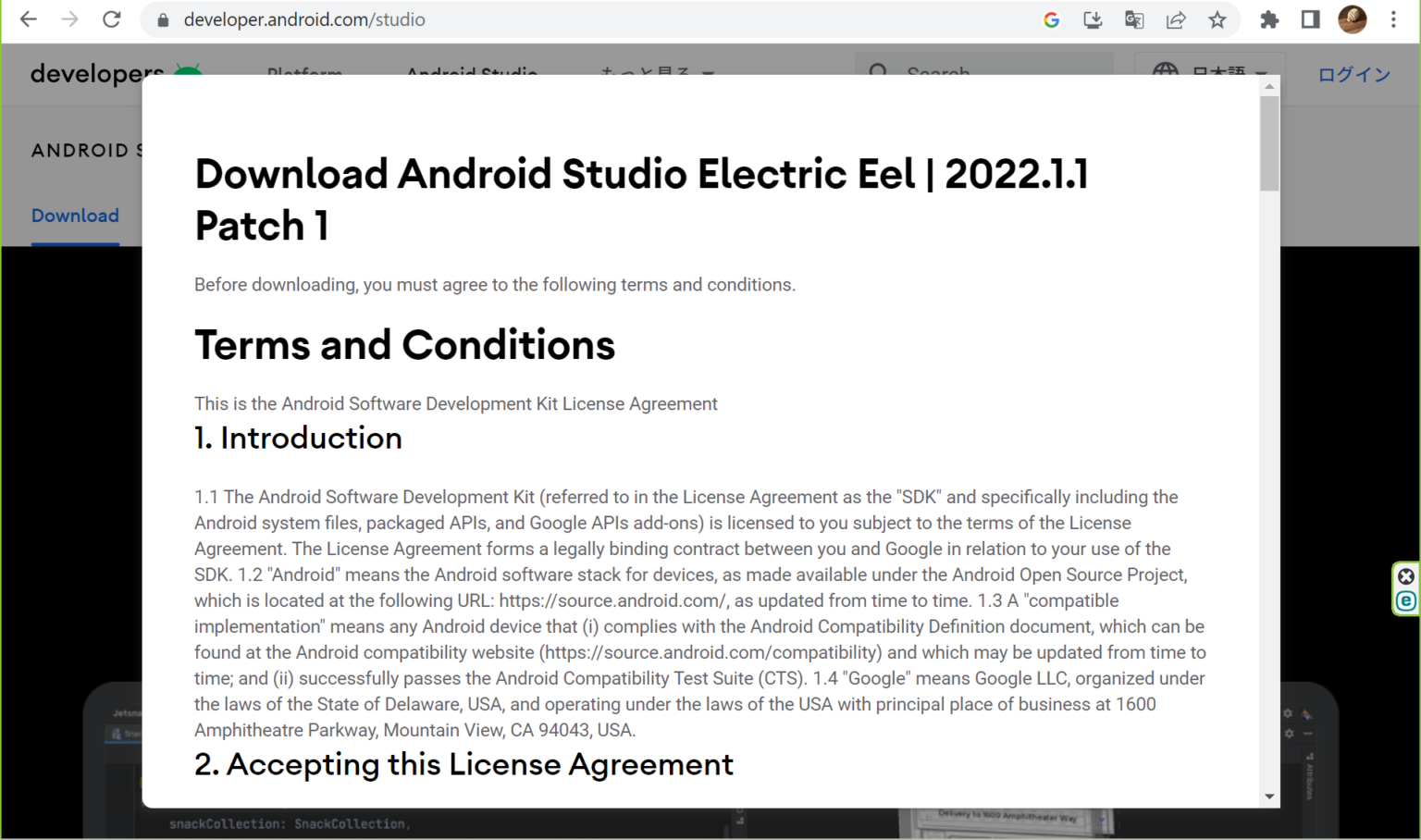Open Chrome's side panel icon
The width and height of the screenshot is (1421, 840).
click(1310, 19)
